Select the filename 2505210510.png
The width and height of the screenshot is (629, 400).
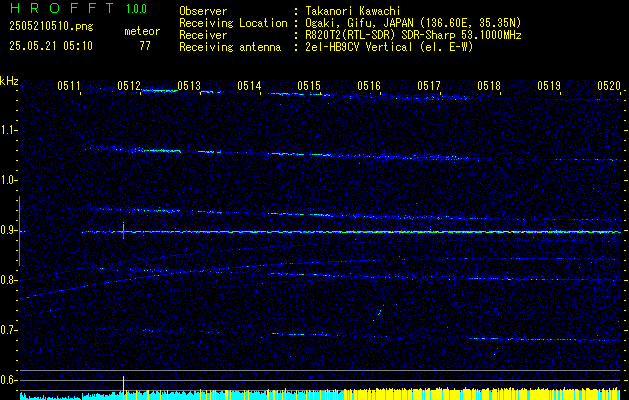[51, 26]
